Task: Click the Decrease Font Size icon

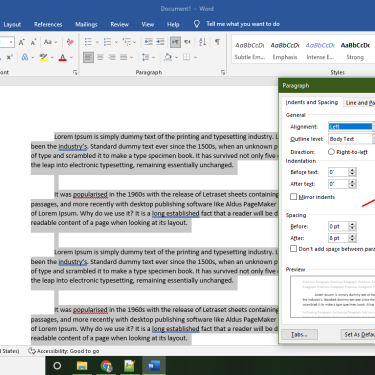Action: (x=33, y=42)
